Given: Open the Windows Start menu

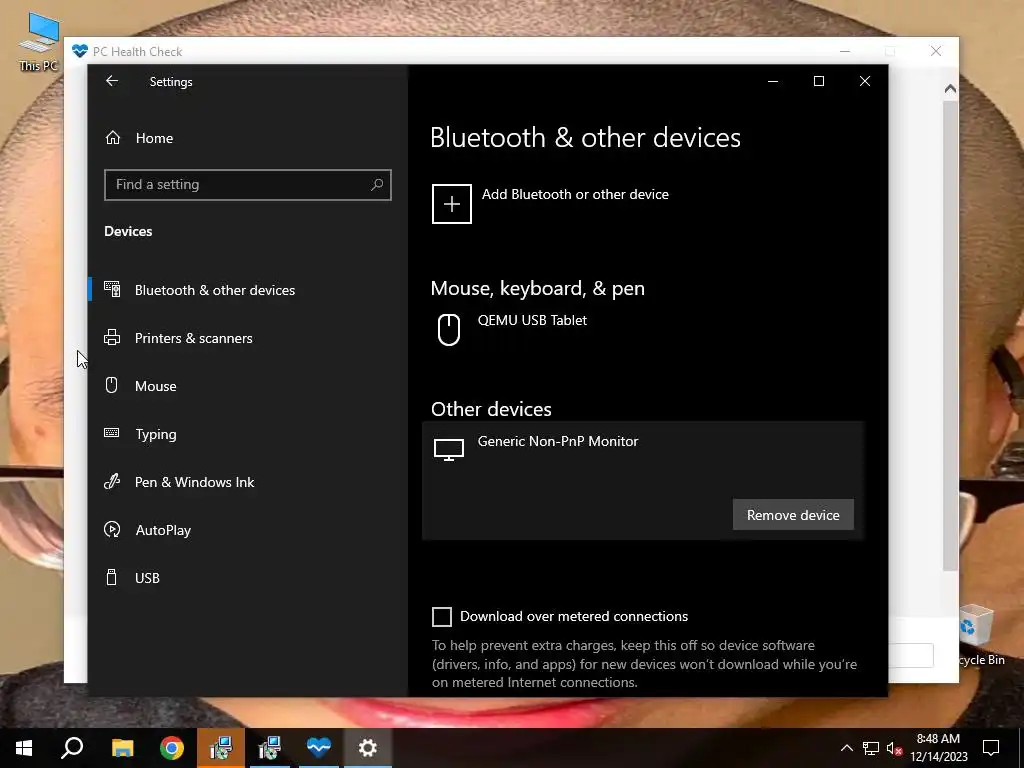Looking at the screenshot, I should [24, 748].
